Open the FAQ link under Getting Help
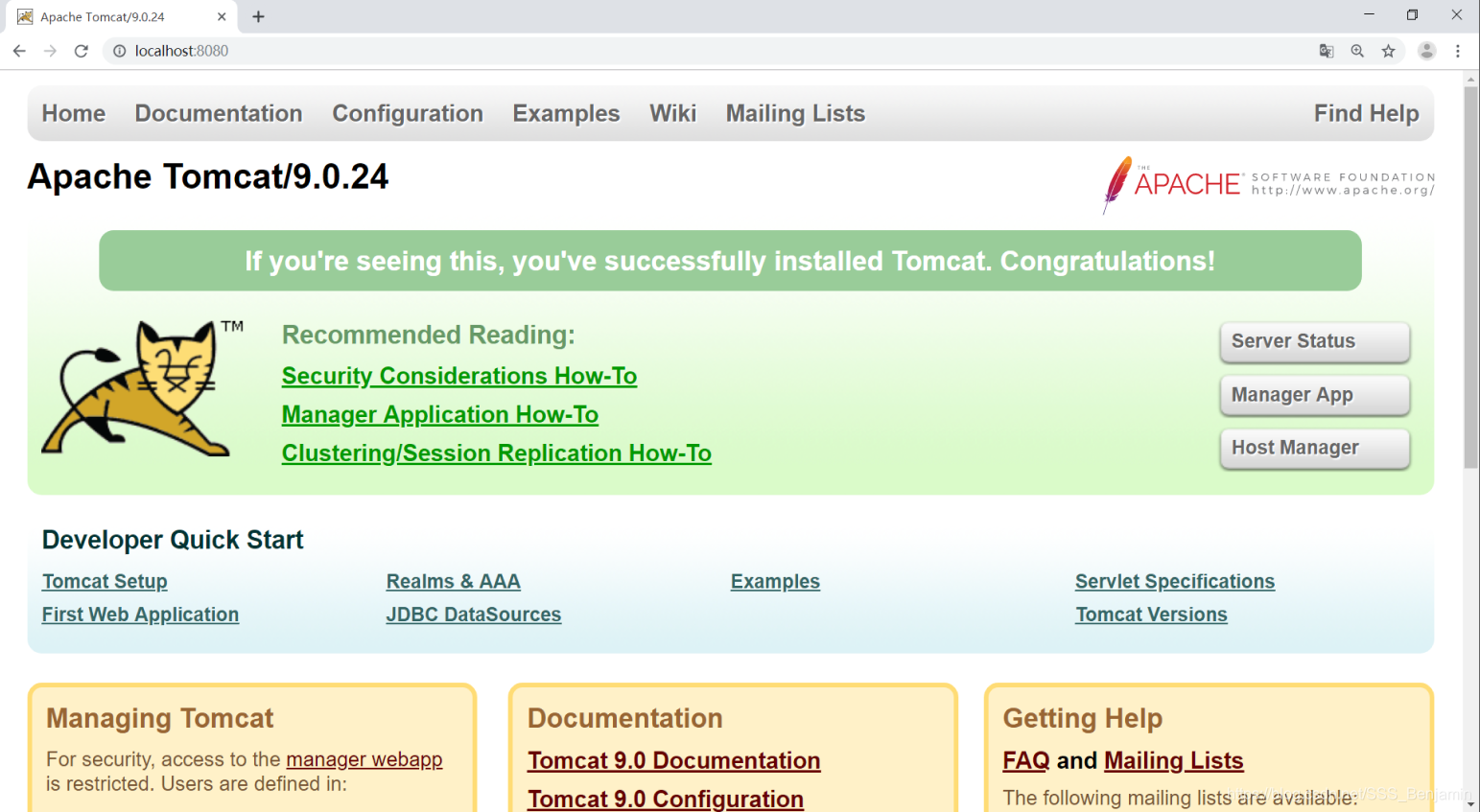Image resolution: width=1480 pixels, height=812 pixels. (x=1026, y=760)
